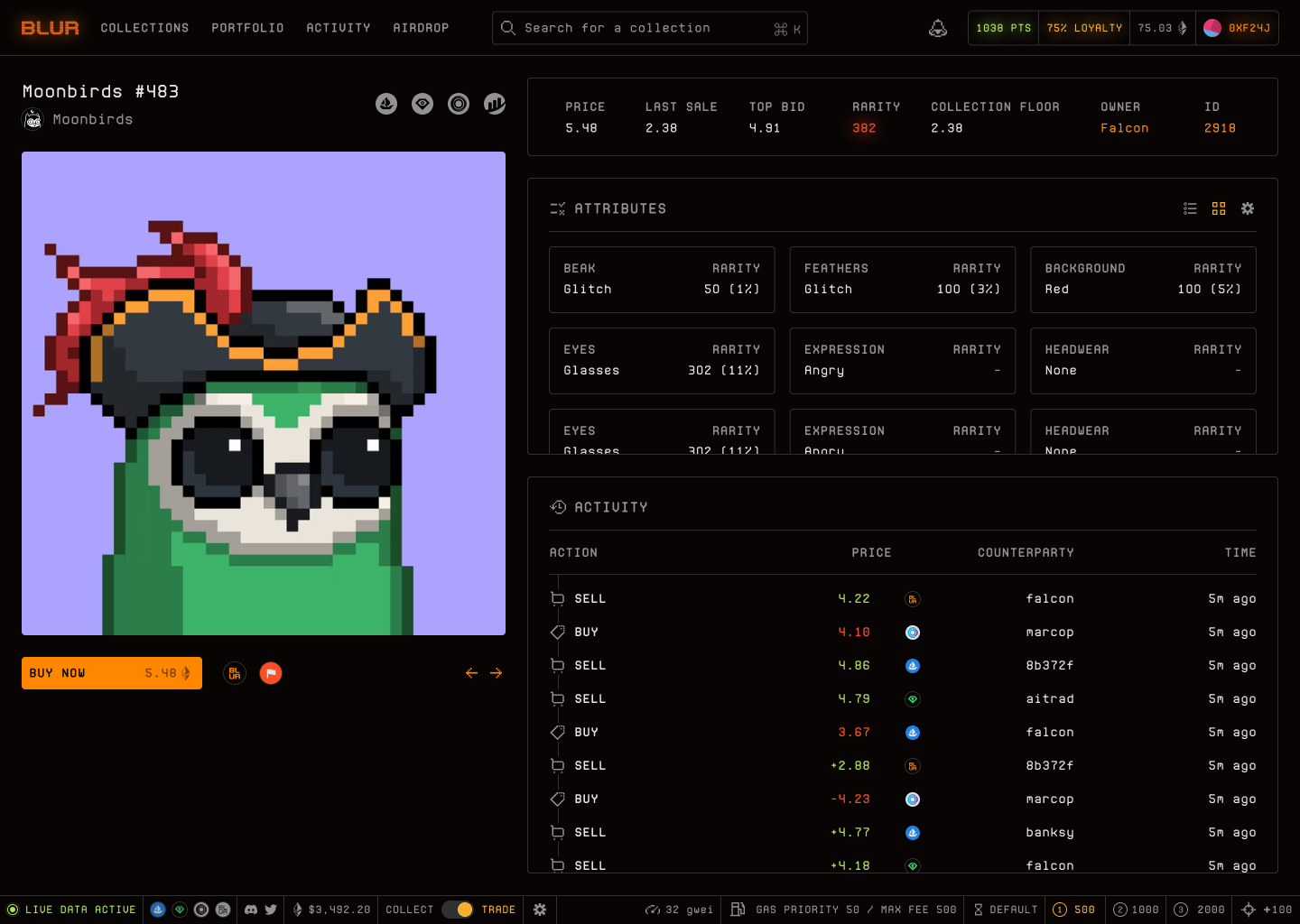
Task: Click the BLUR logo
Action: point(51,28)
